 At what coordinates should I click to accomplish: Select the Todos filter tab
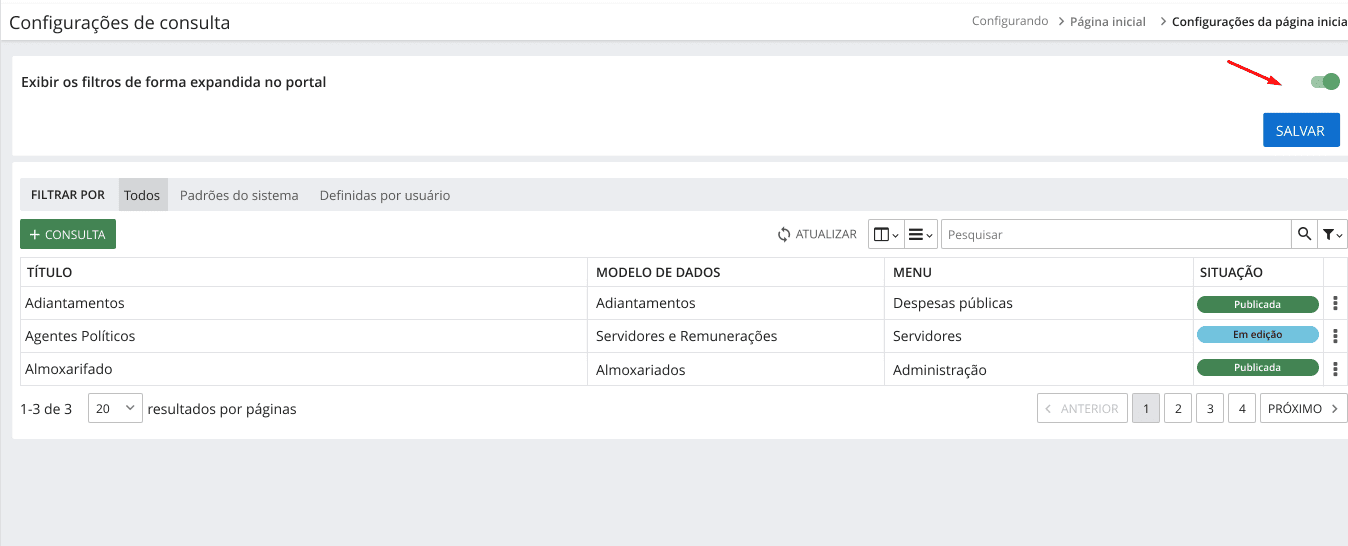point(142,195)
